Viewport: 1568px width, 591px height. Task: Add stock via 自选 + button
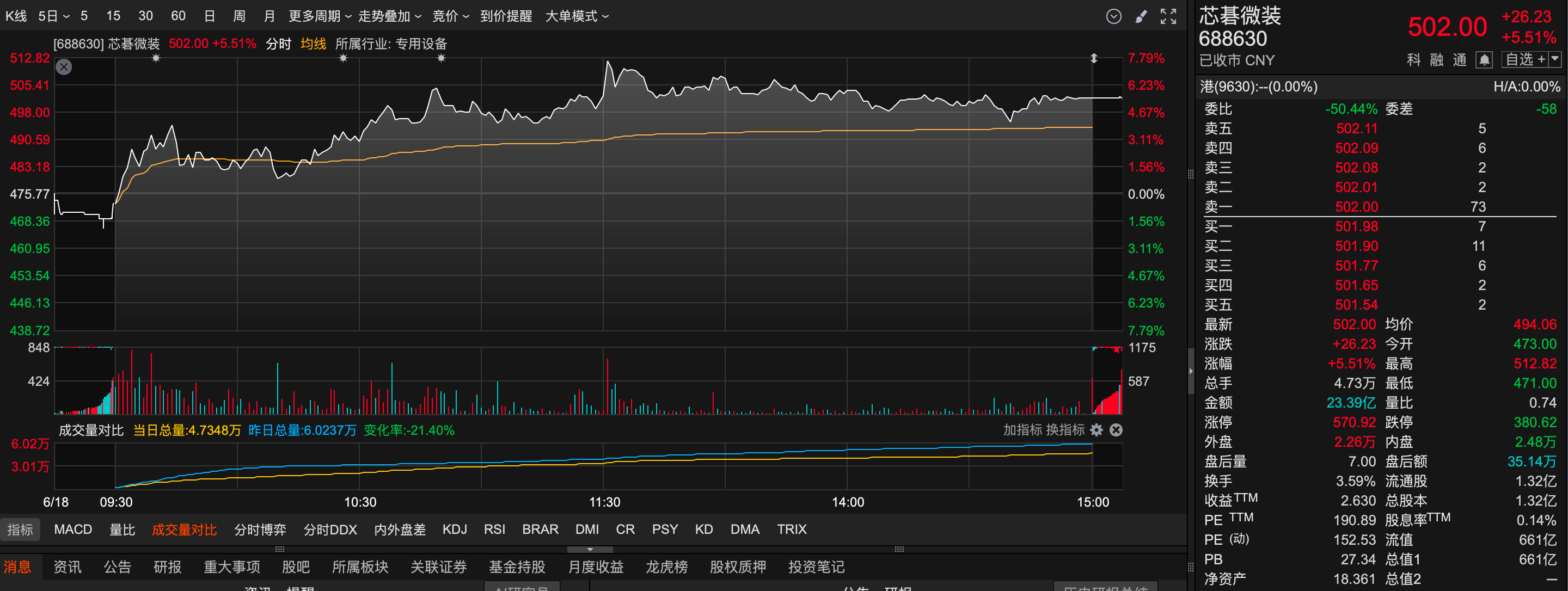[x=1524, y=60]
